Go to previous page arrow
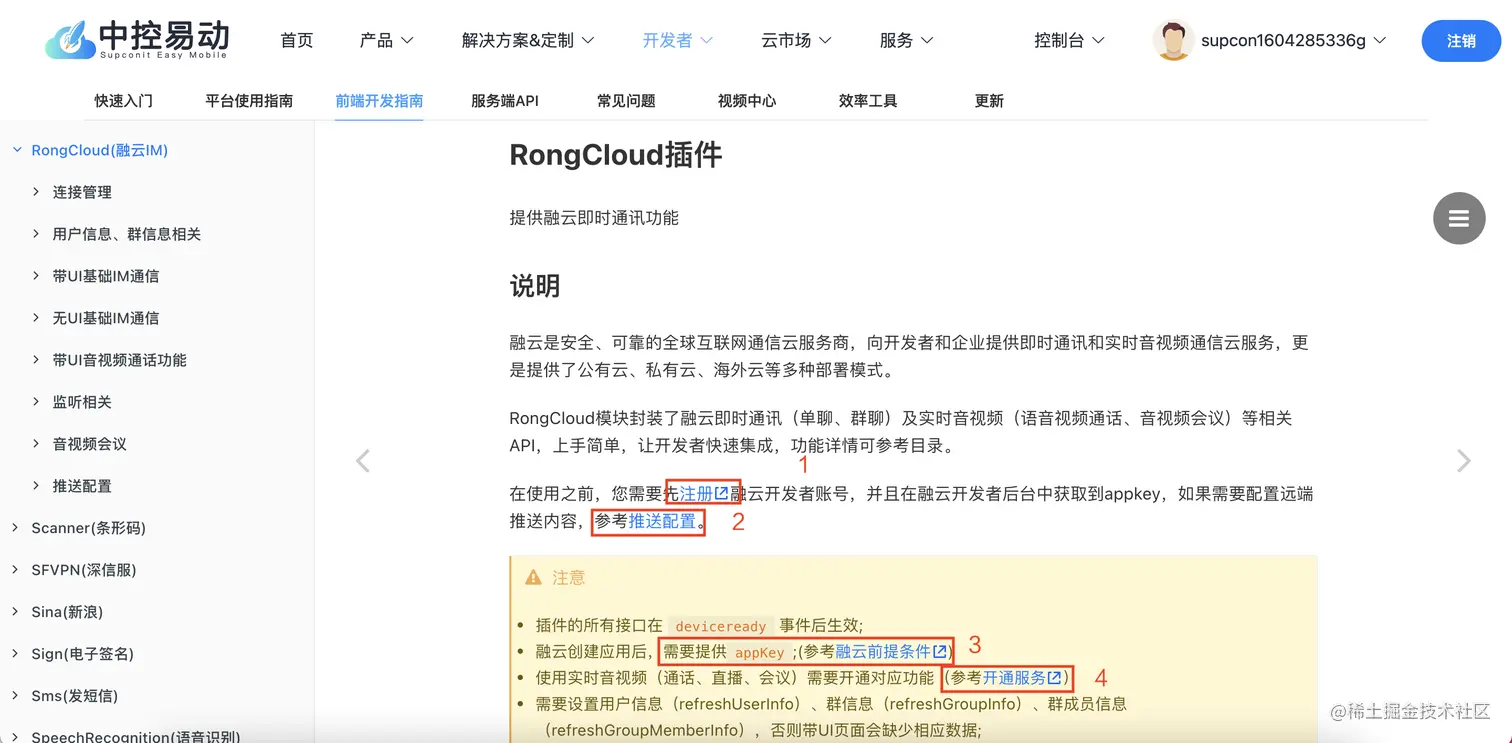The image size is (1512, 743). click(x=363, y=460)
